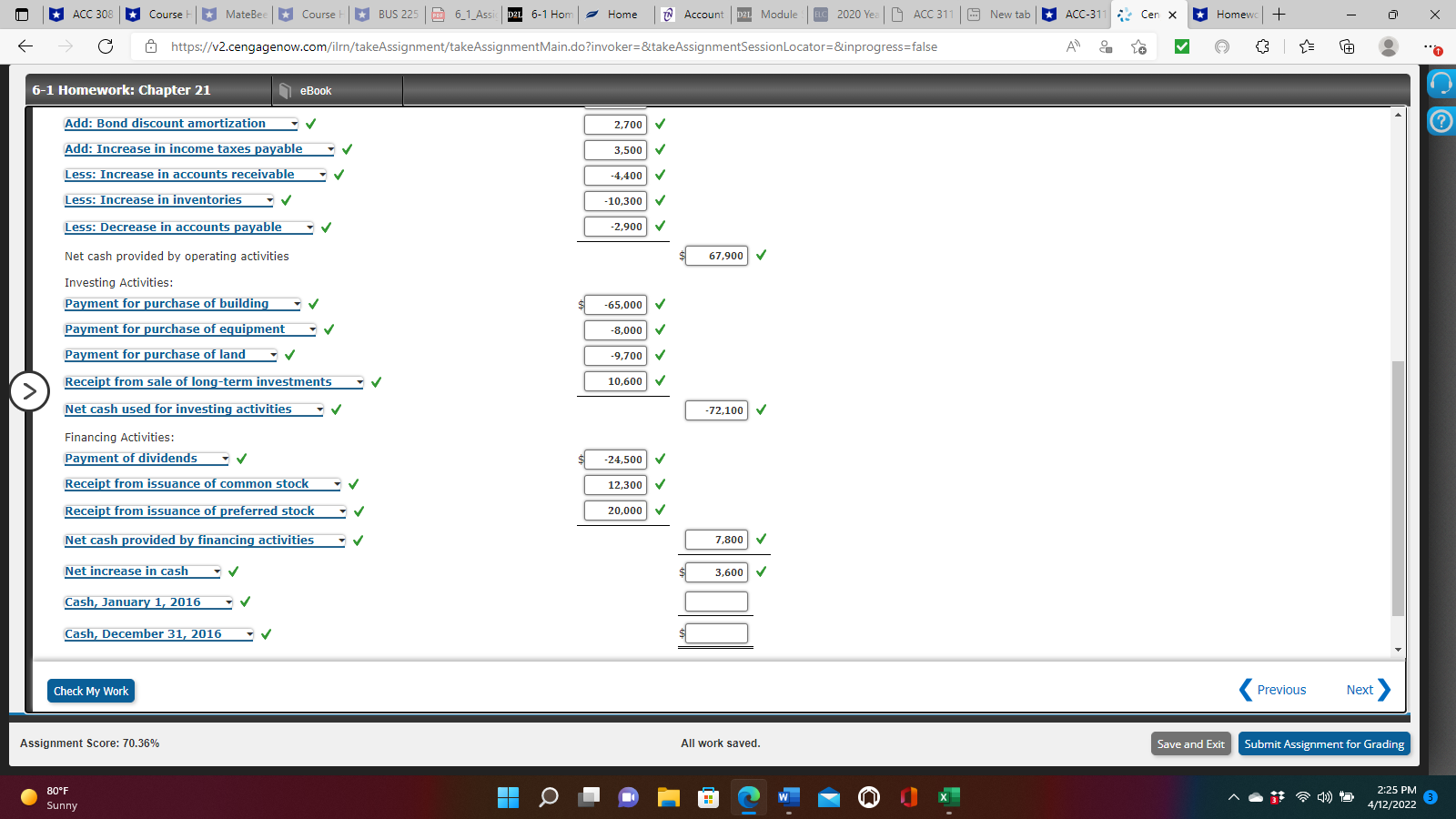This screenshot has width=1456, height=819.
Task: Open the eBook panel in the assignment header
Action: pos(314,90)
